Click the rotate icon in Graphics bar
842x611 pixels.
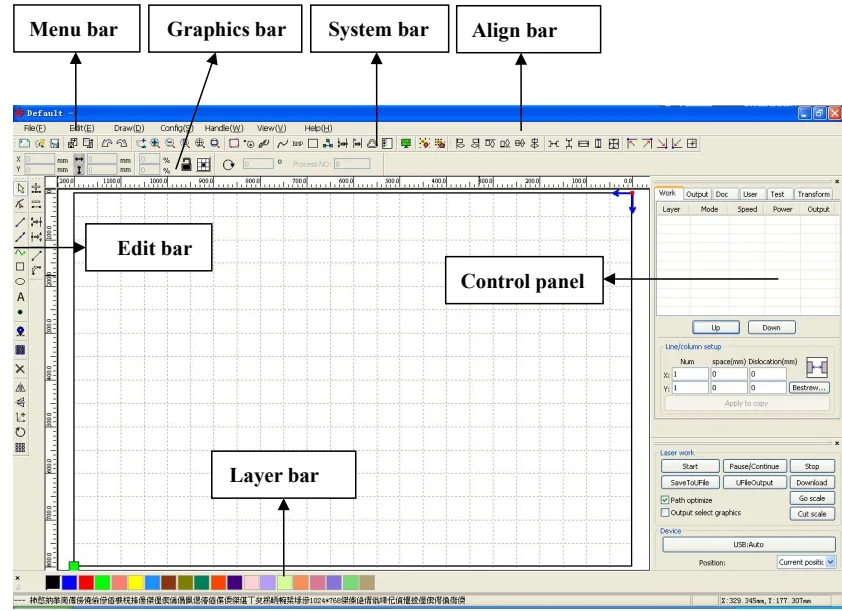(228, 164)
